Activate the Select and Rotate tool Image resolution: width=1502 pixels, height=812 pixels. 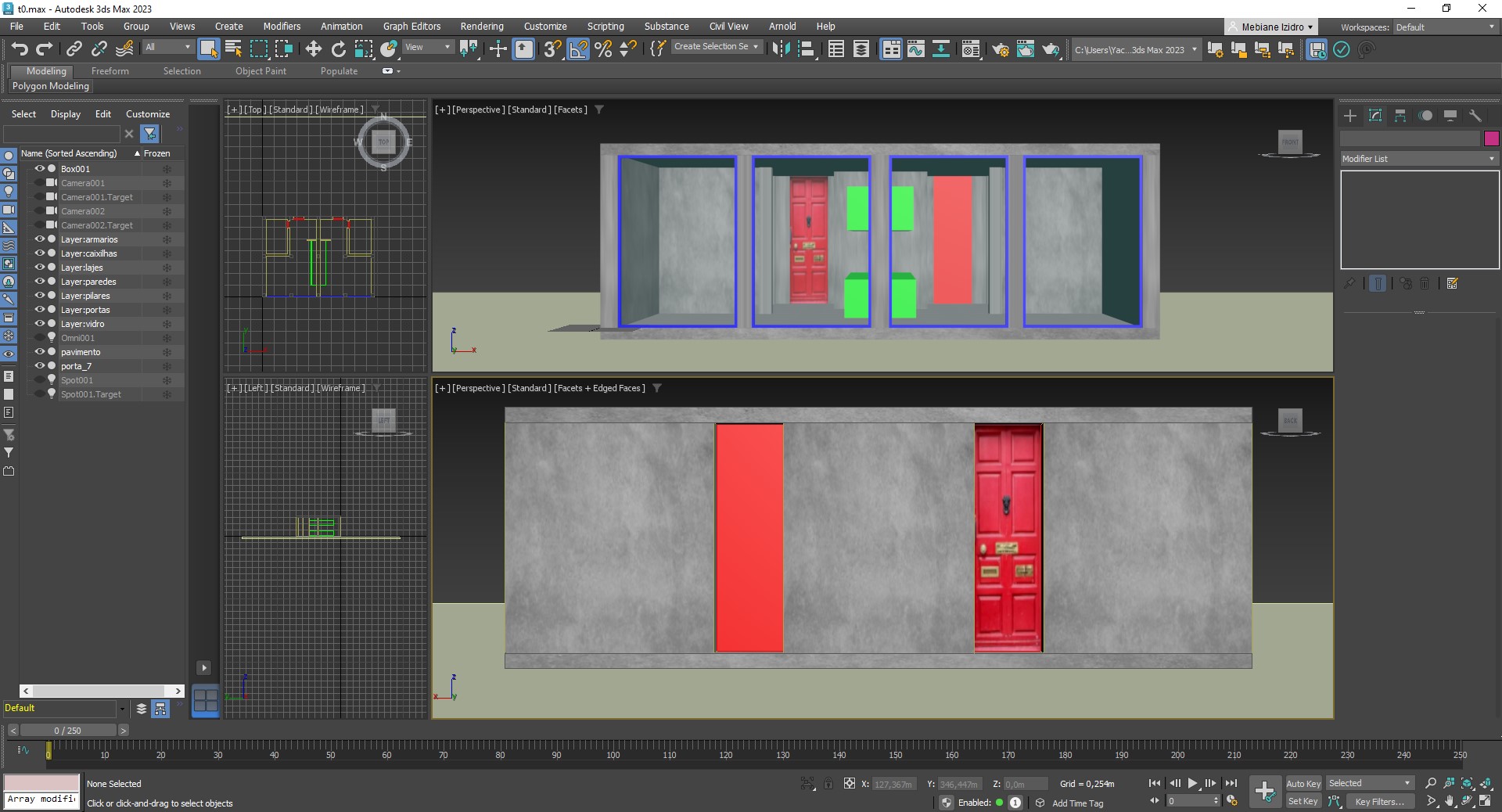[x=338, y=49]
